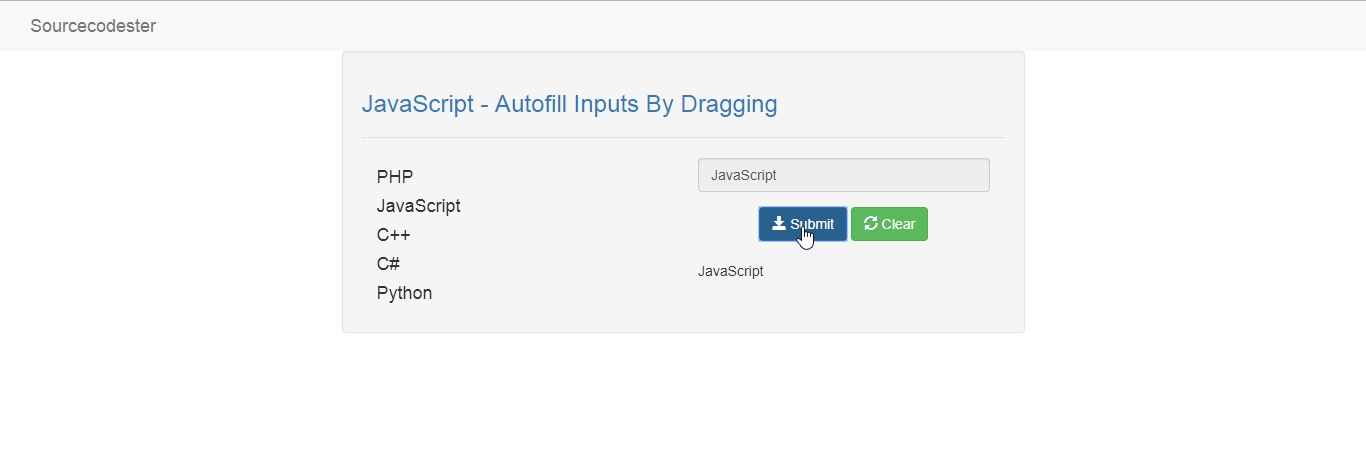Click the page heading Autofill Inputs By Dragging
Viewport: 1366px width, 466px height.
pos(569,104)
